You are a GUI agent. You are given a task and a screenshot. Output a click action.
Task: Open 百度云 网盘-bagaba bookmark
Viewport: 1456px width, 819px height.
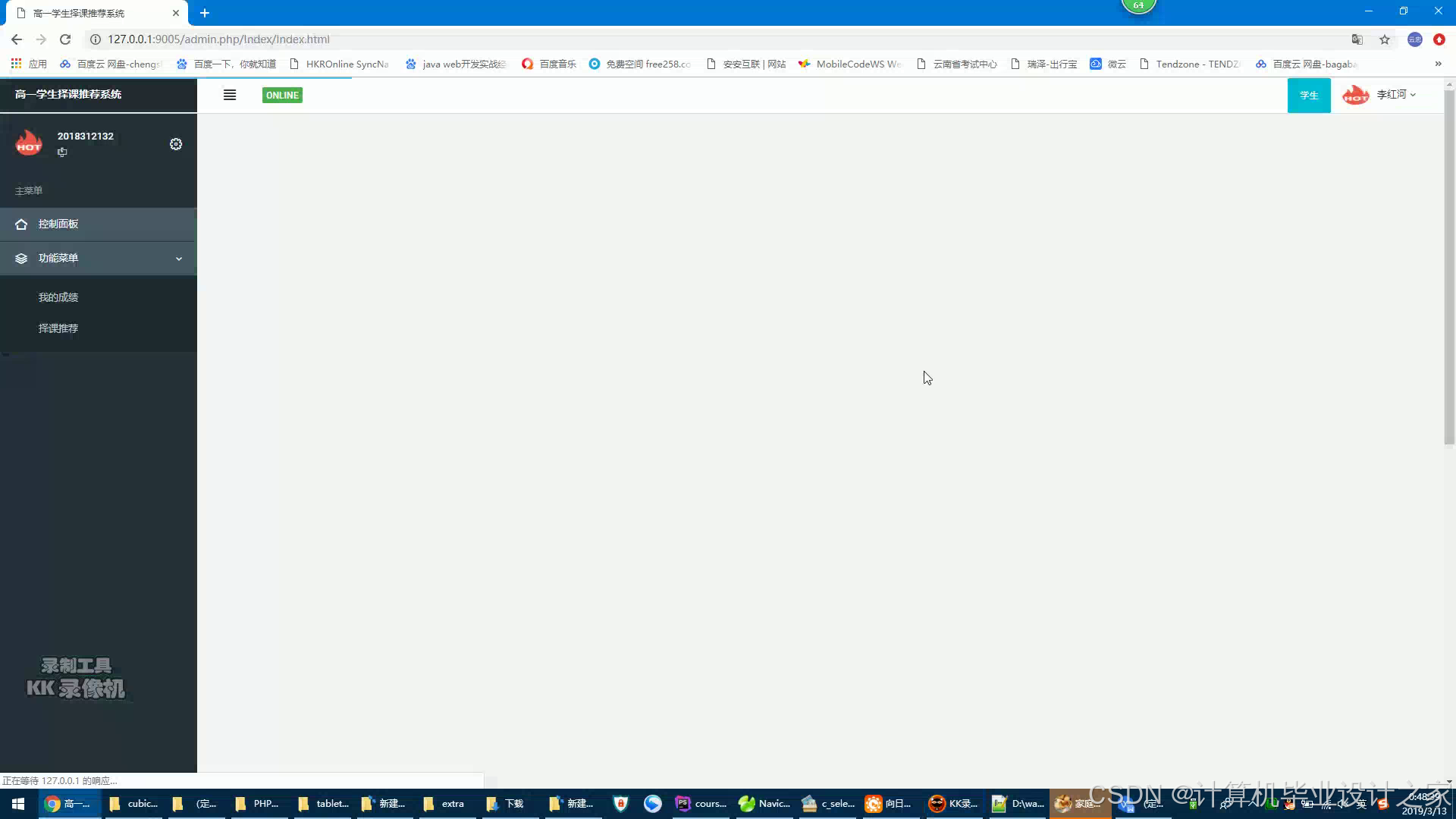1307,64
